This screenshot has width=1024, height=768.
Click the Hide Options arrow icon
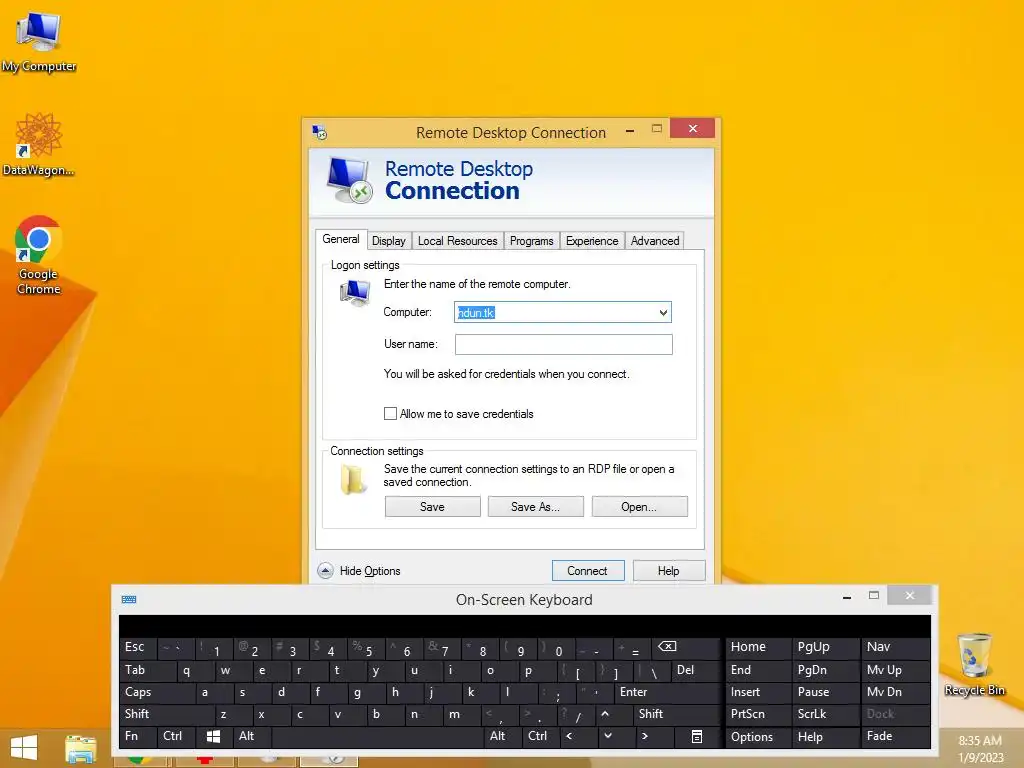pos(325,571)
